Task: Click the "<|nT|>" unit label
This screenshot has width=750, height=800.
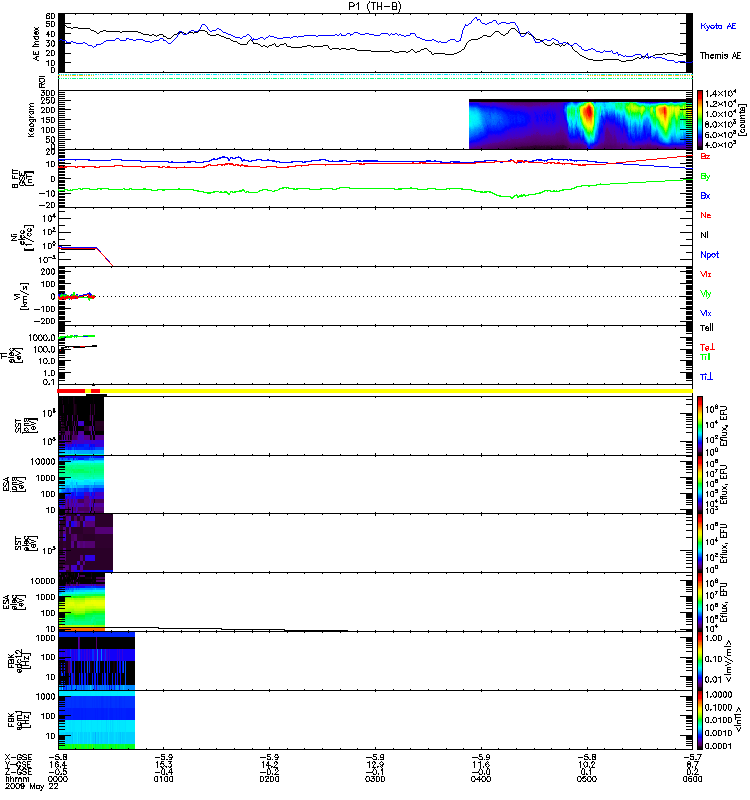Action: point(737,720)
